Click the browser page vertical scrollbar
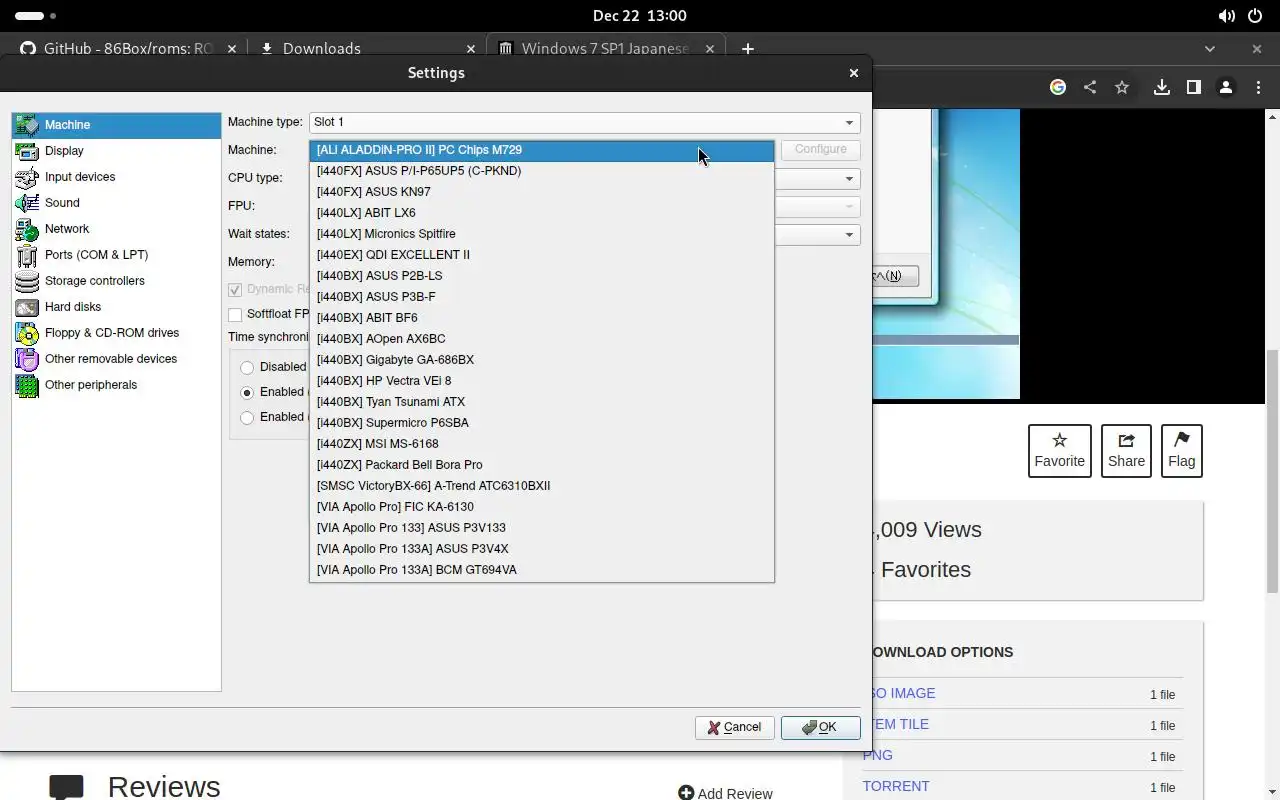 click(1272, 470)
